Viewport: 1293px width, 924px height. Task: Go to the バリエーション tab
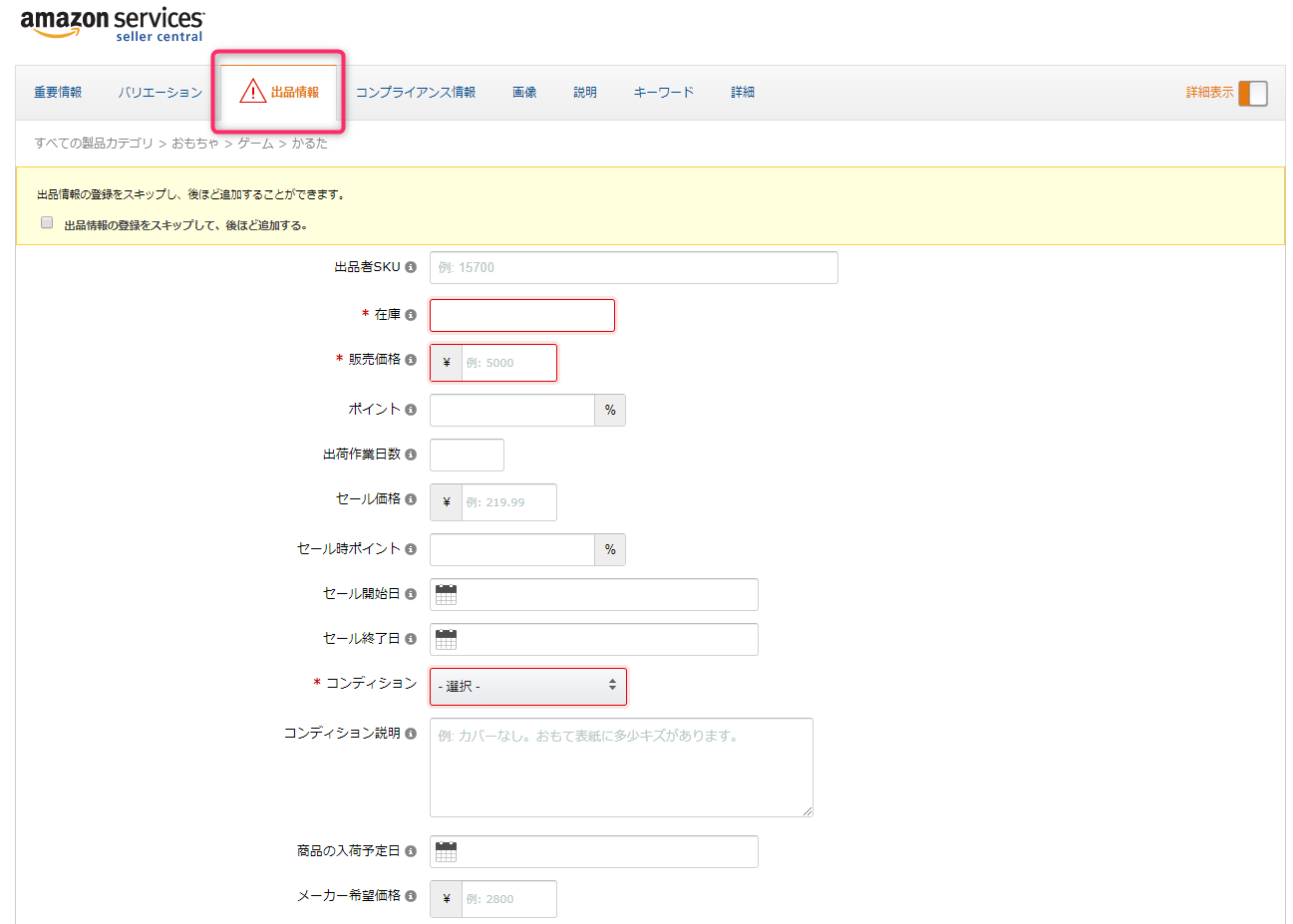click(160, 93)
